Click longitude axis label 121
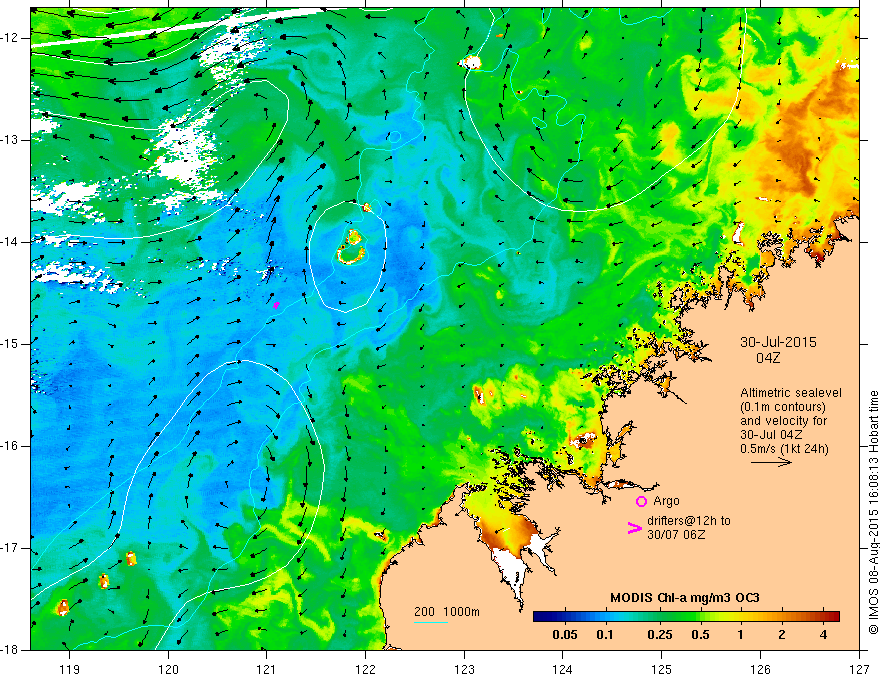Screen dimensions: 880x680 pyautogui.click(x=267, y=669)
